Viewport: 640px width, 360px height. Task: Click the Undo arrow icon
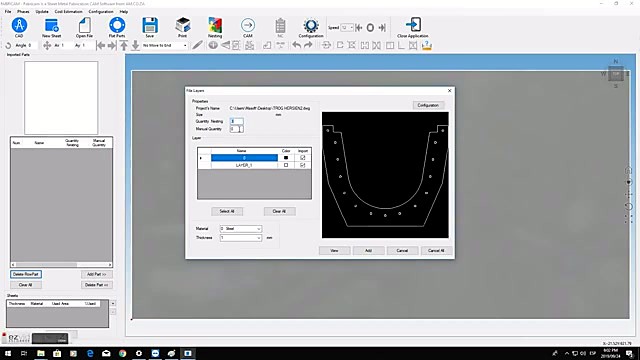(x=297, y=45)
